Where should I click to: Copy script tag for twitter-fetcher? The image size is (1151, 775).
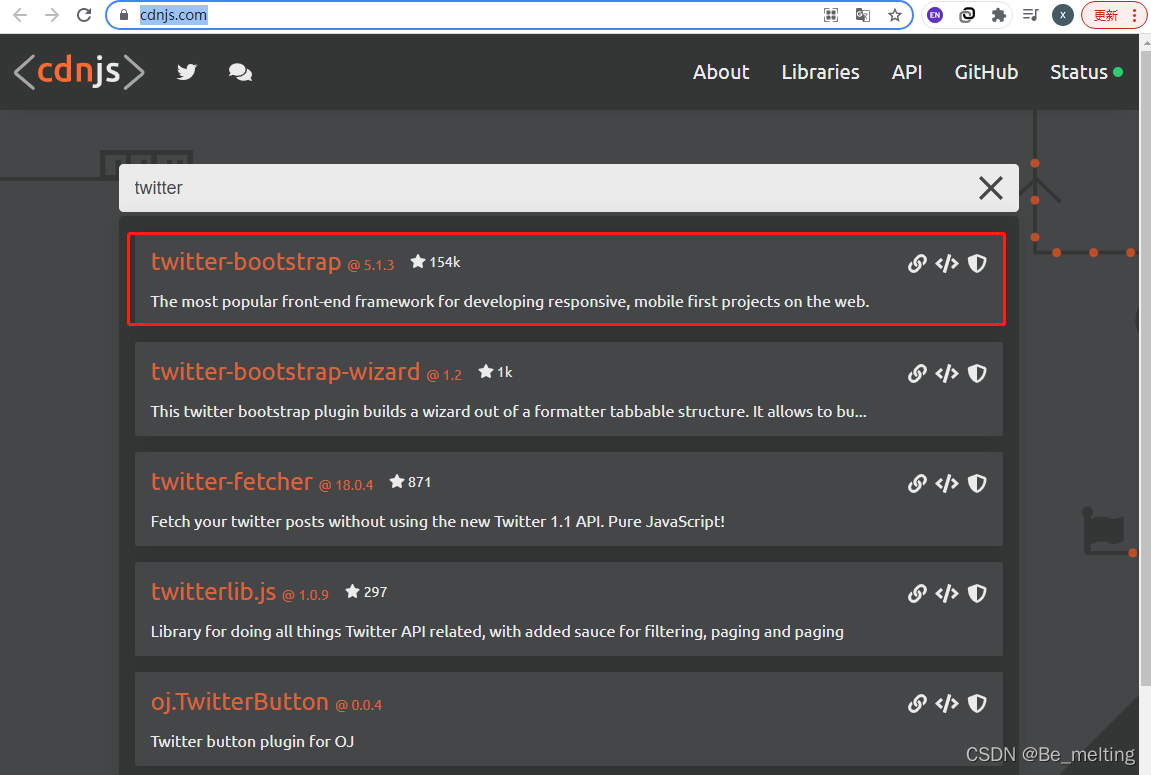(947, 484)
